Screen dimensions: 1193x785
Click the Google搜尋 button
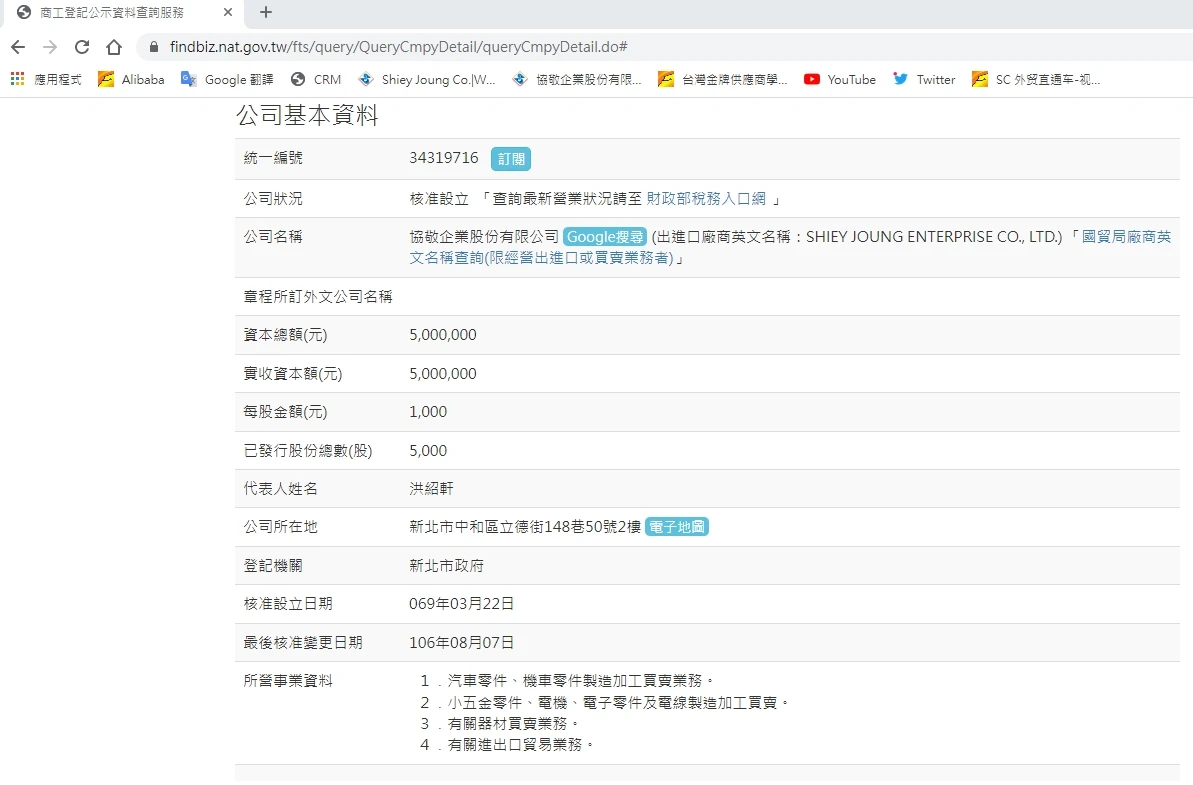[605, 237]
